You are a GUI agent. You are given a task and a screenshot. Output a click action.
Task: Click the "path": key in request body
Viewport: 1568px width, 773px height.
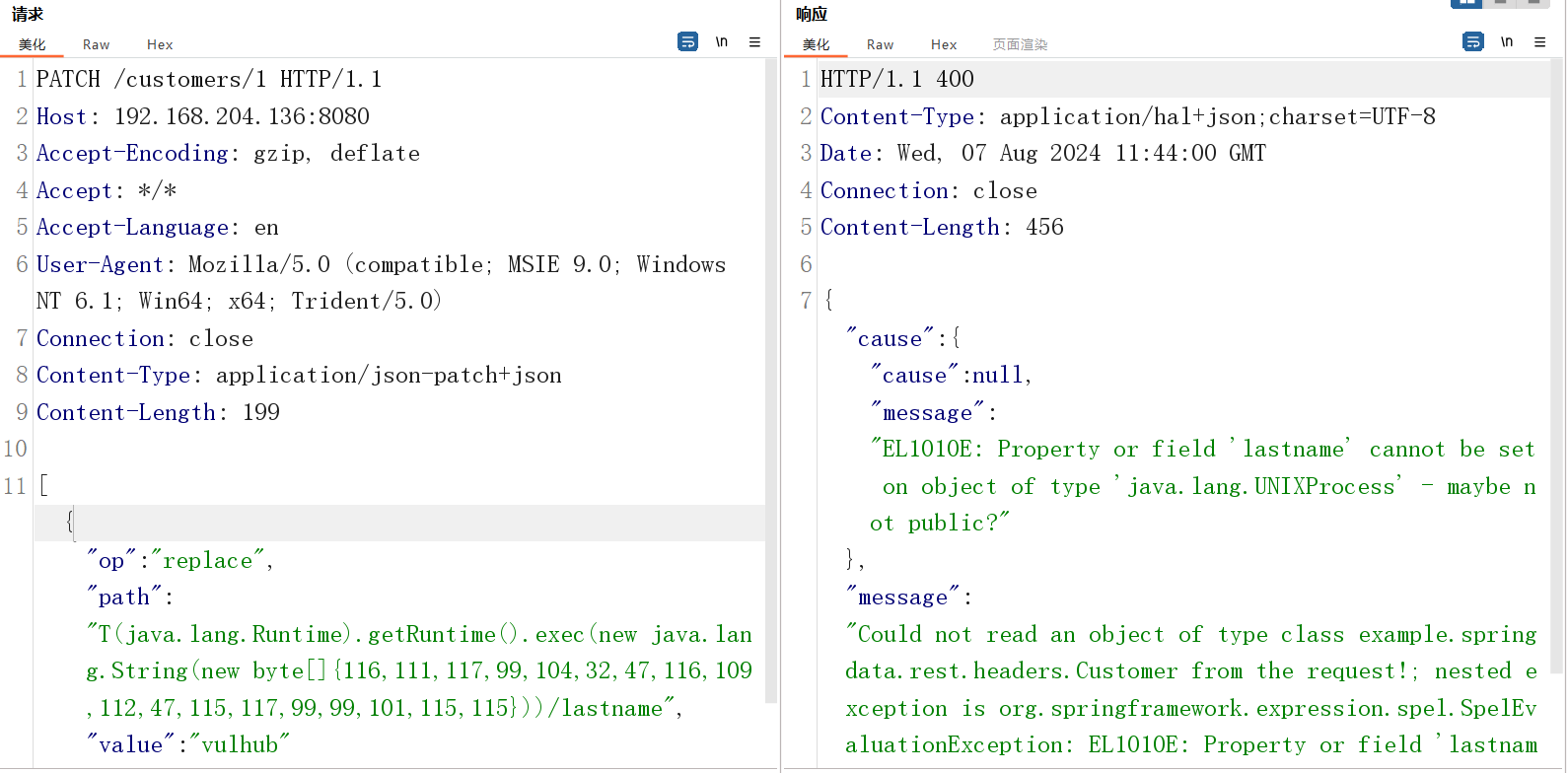129,597
